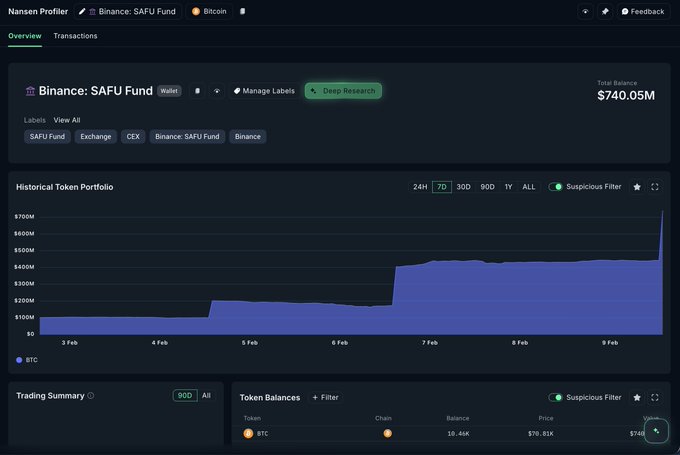Toggle Suspicious Filter in Token Balances
680x455 pixels.
pos(555,397)
